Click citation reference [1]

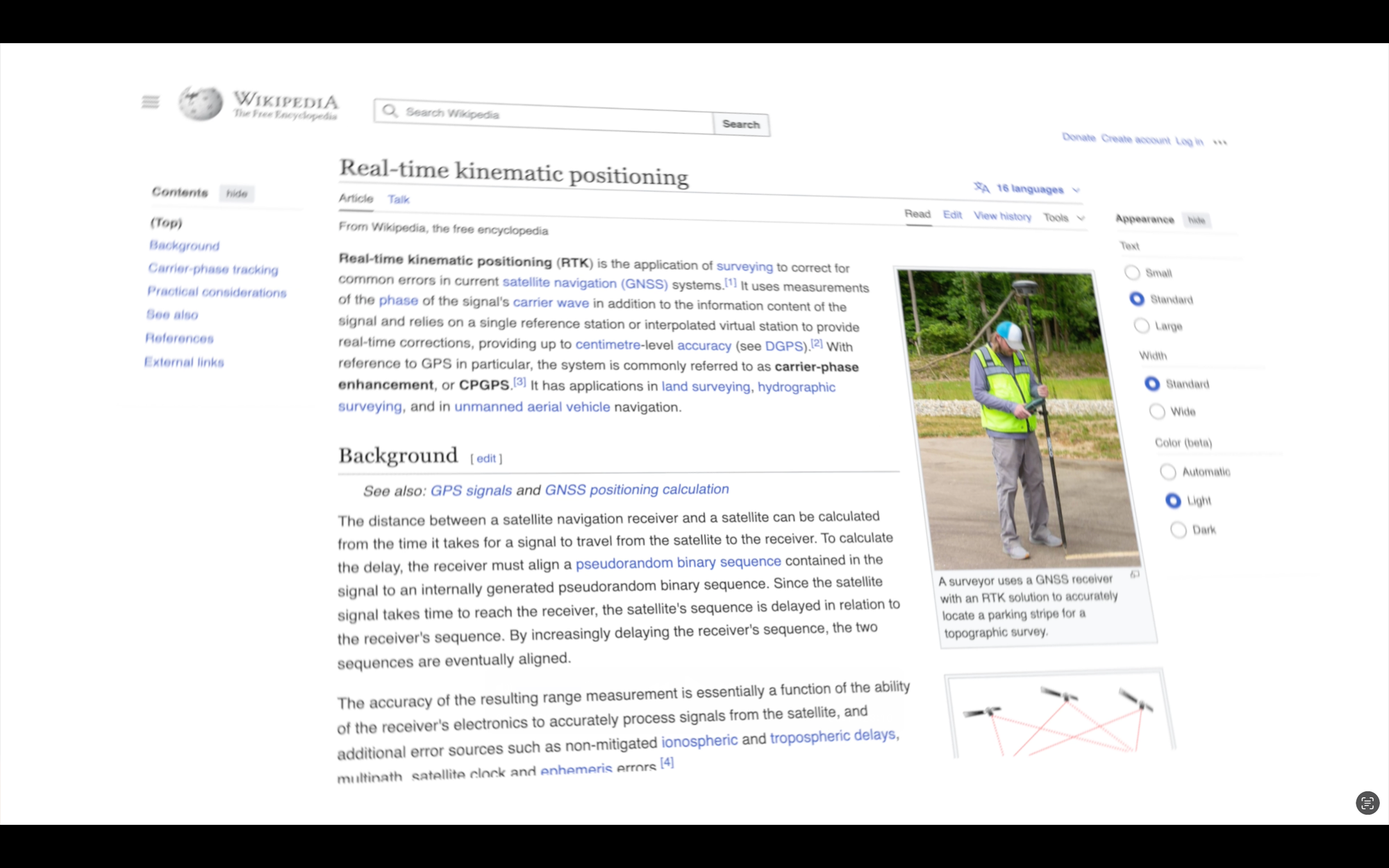[x=731, y=282]
